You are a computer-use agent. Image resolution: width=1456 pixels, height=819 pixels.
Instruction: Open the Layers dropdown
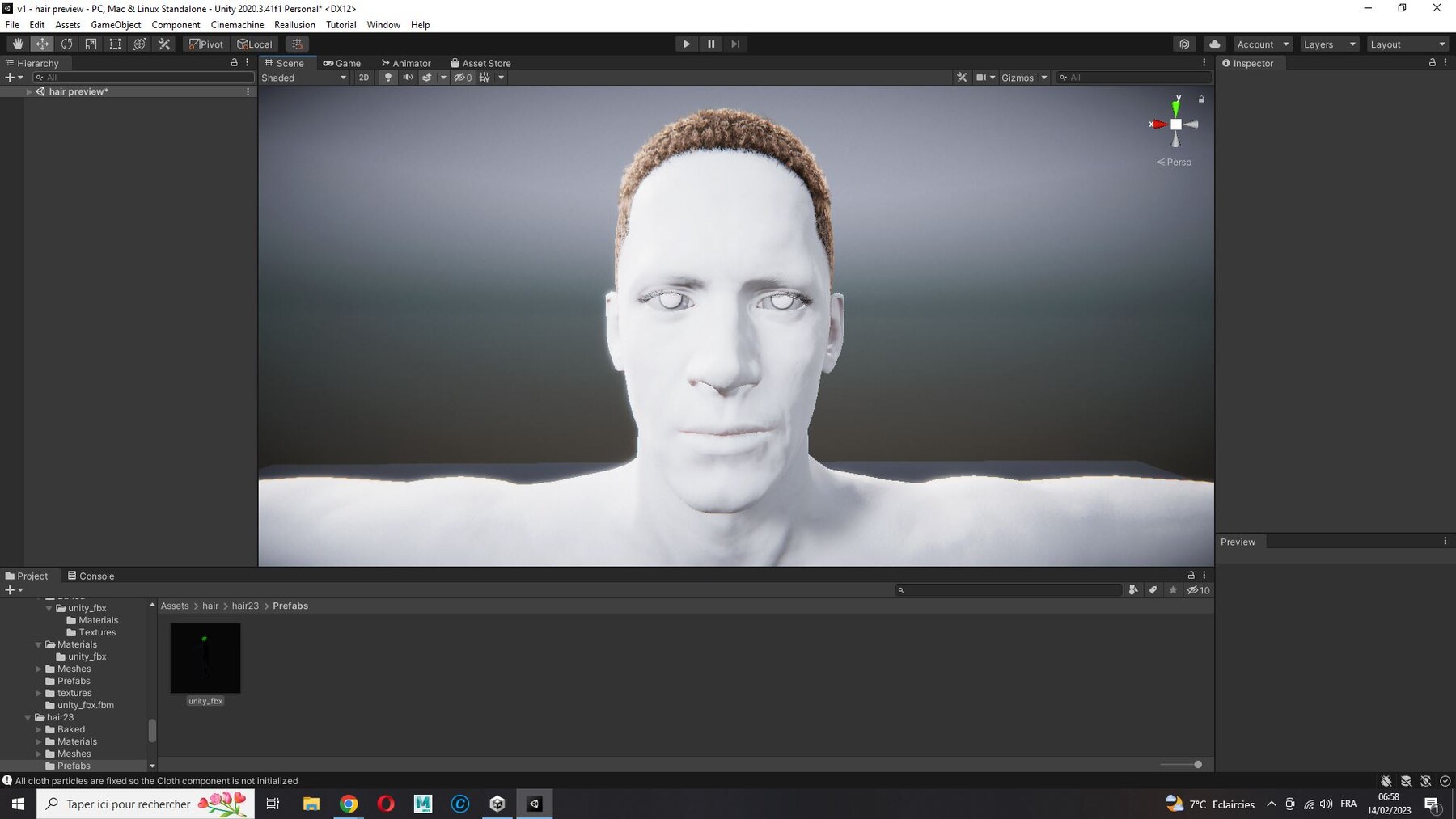coord(1329,44)
